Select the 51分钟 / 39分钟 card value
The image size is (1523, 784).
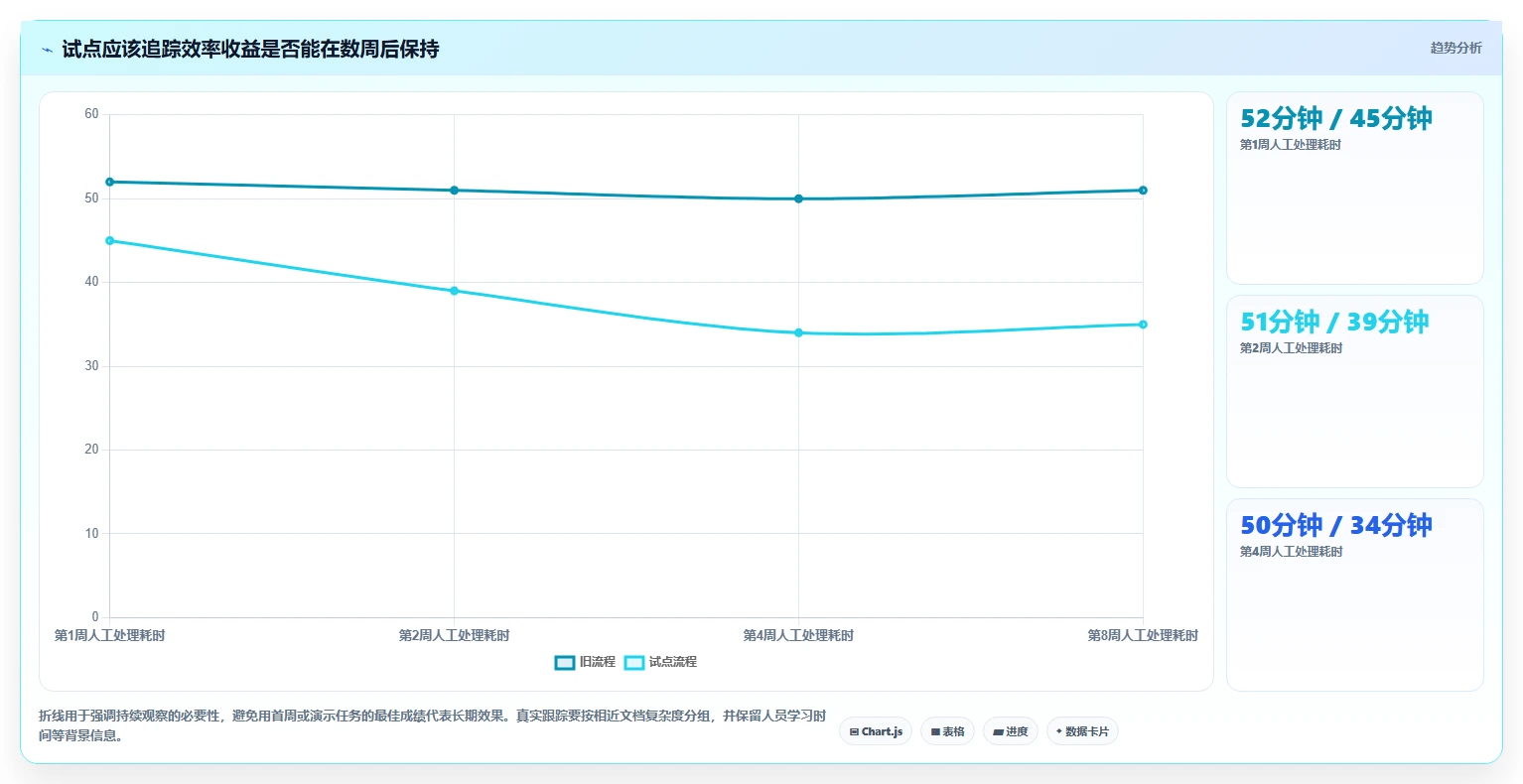click(x=1334, y=322)
